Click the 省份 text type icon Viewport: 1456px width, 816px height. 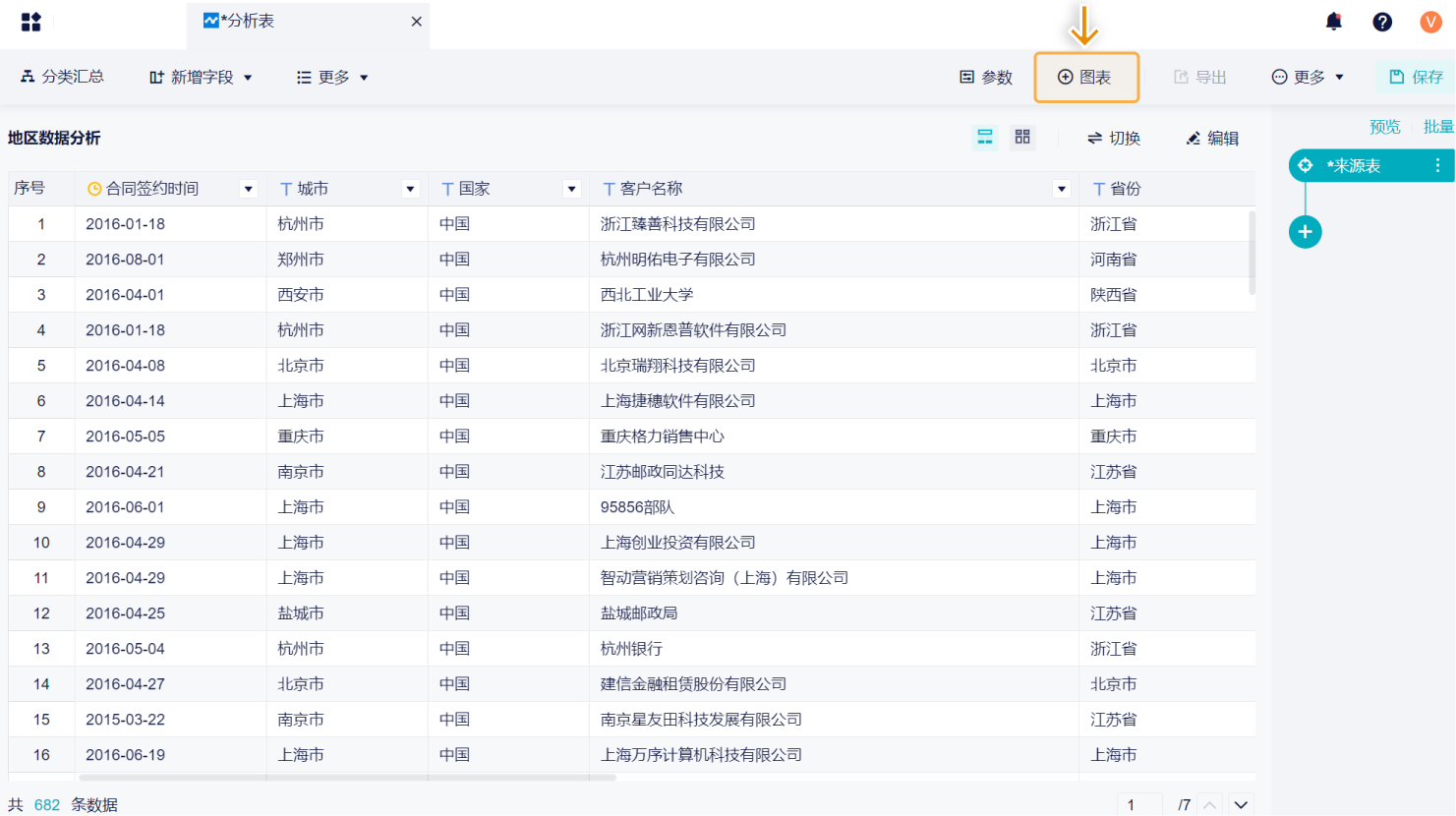coord(1099,189)
